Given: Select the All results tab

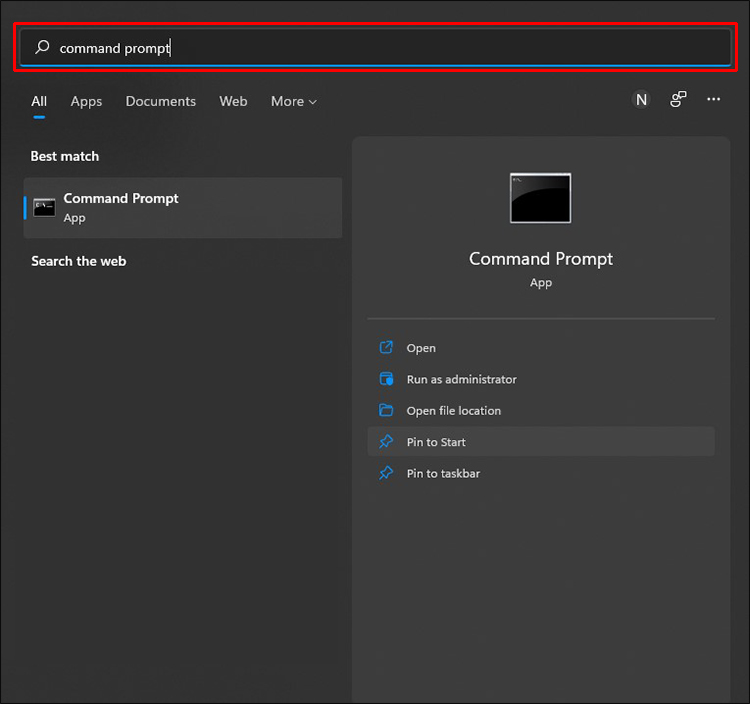Looking at the screenshot, I should pyautogui.click(x=39, y=101).
